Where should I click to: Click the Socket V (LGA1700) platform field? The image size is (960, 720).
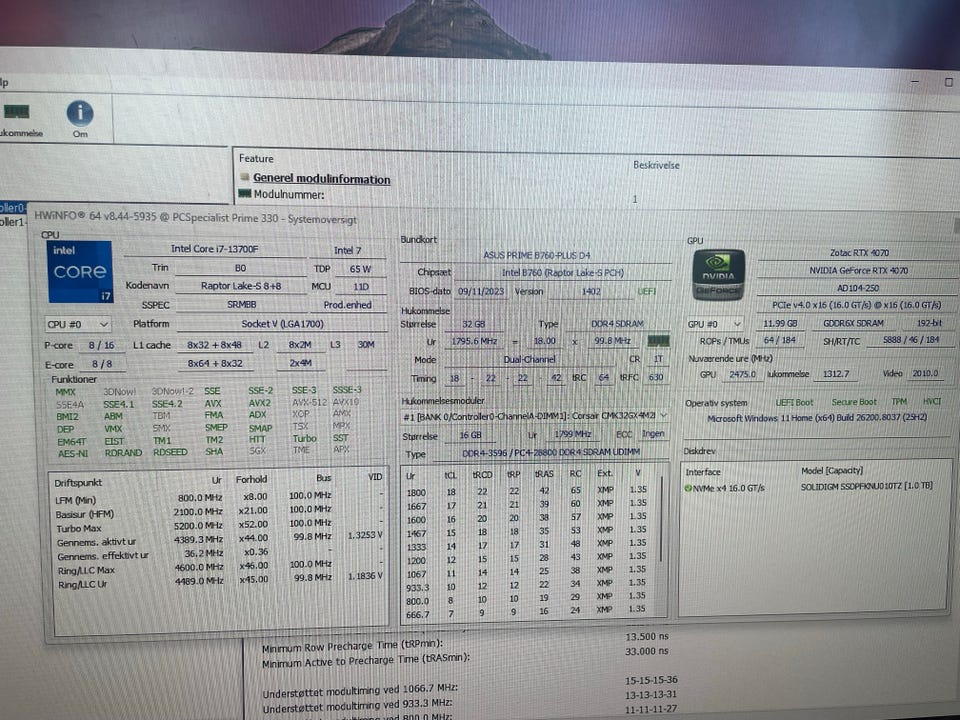282,324
